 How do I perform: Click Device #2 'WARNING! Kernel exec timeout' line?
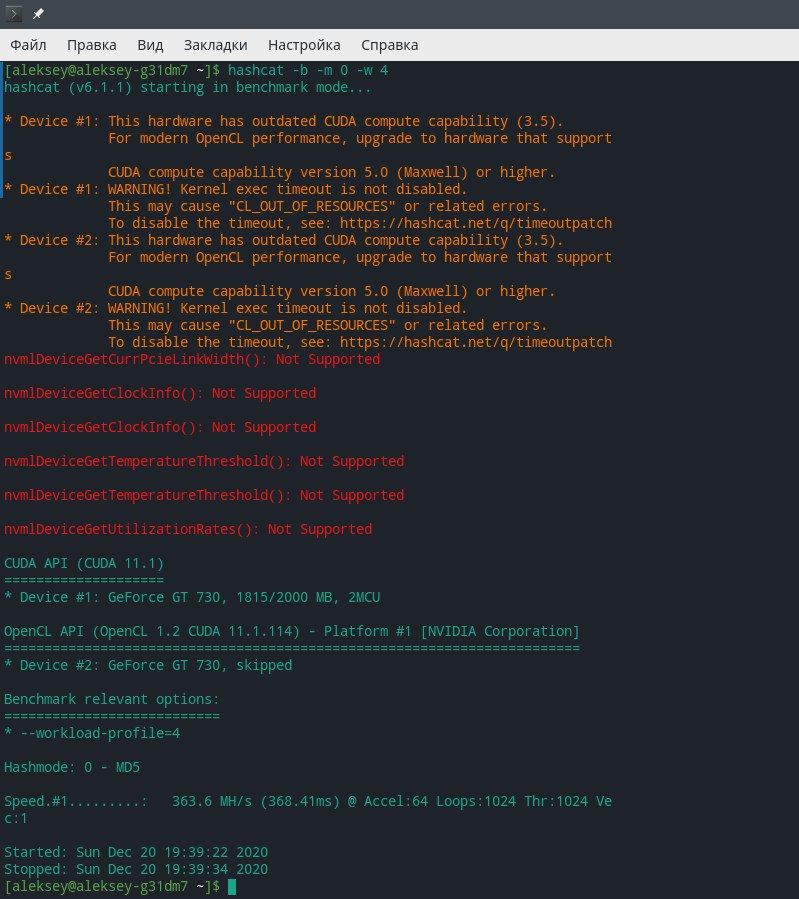pos(236,308)
